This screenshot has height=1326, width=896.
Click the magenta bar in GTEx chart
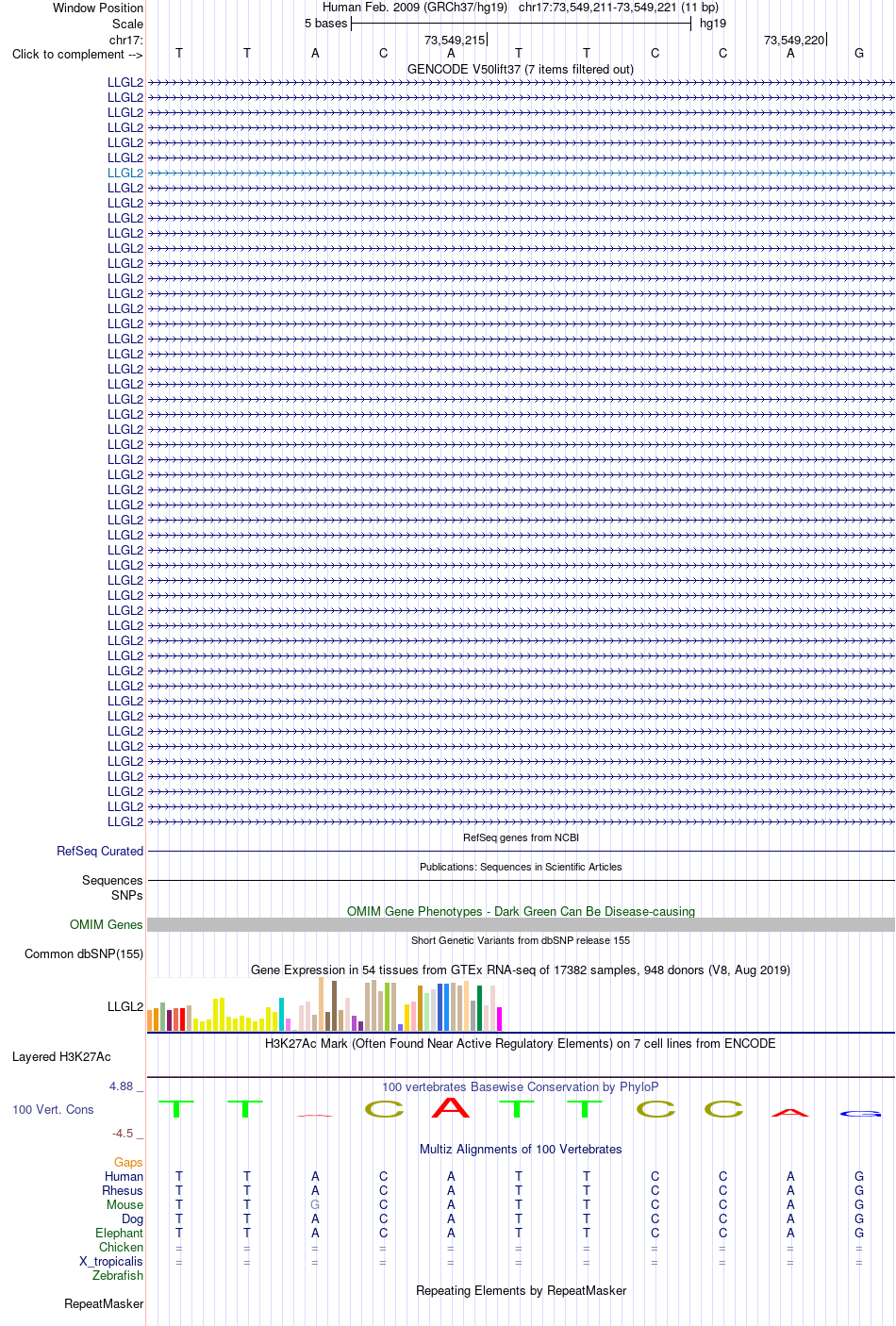click(499, 1019)
